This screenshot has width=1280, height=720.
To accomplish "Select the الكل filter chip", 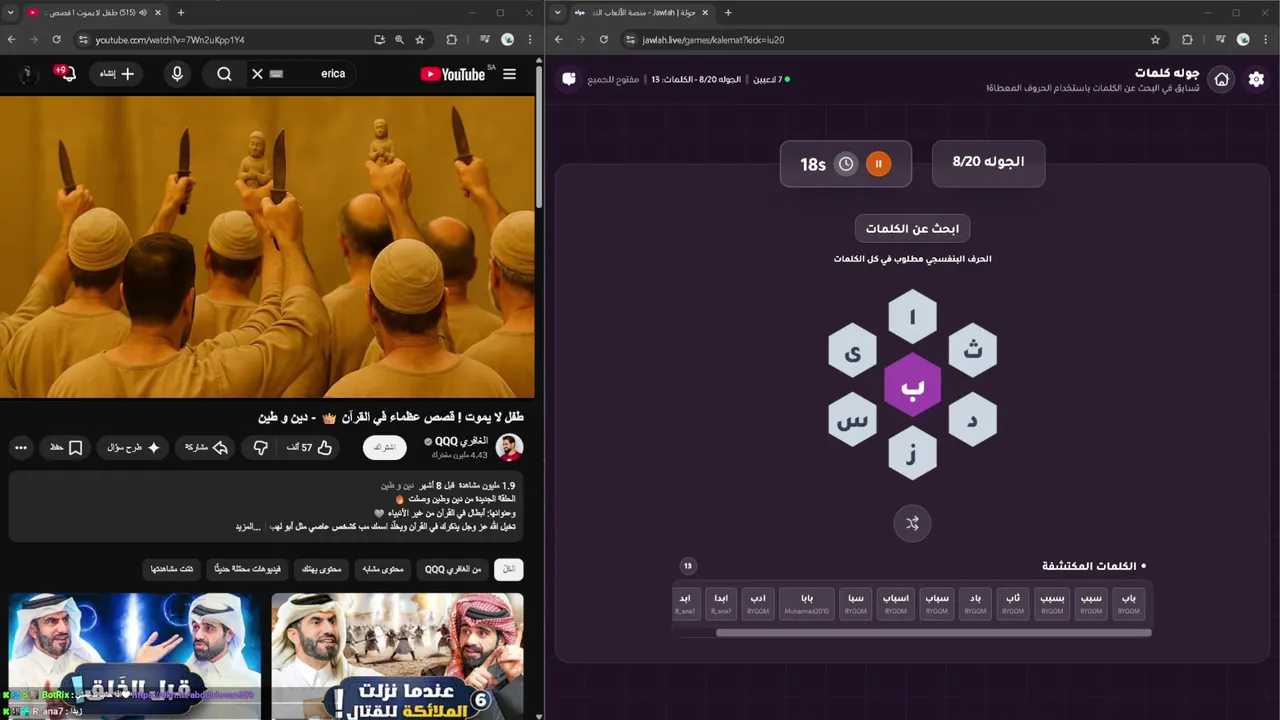I will pyautogui.click(x=509, y=569).
